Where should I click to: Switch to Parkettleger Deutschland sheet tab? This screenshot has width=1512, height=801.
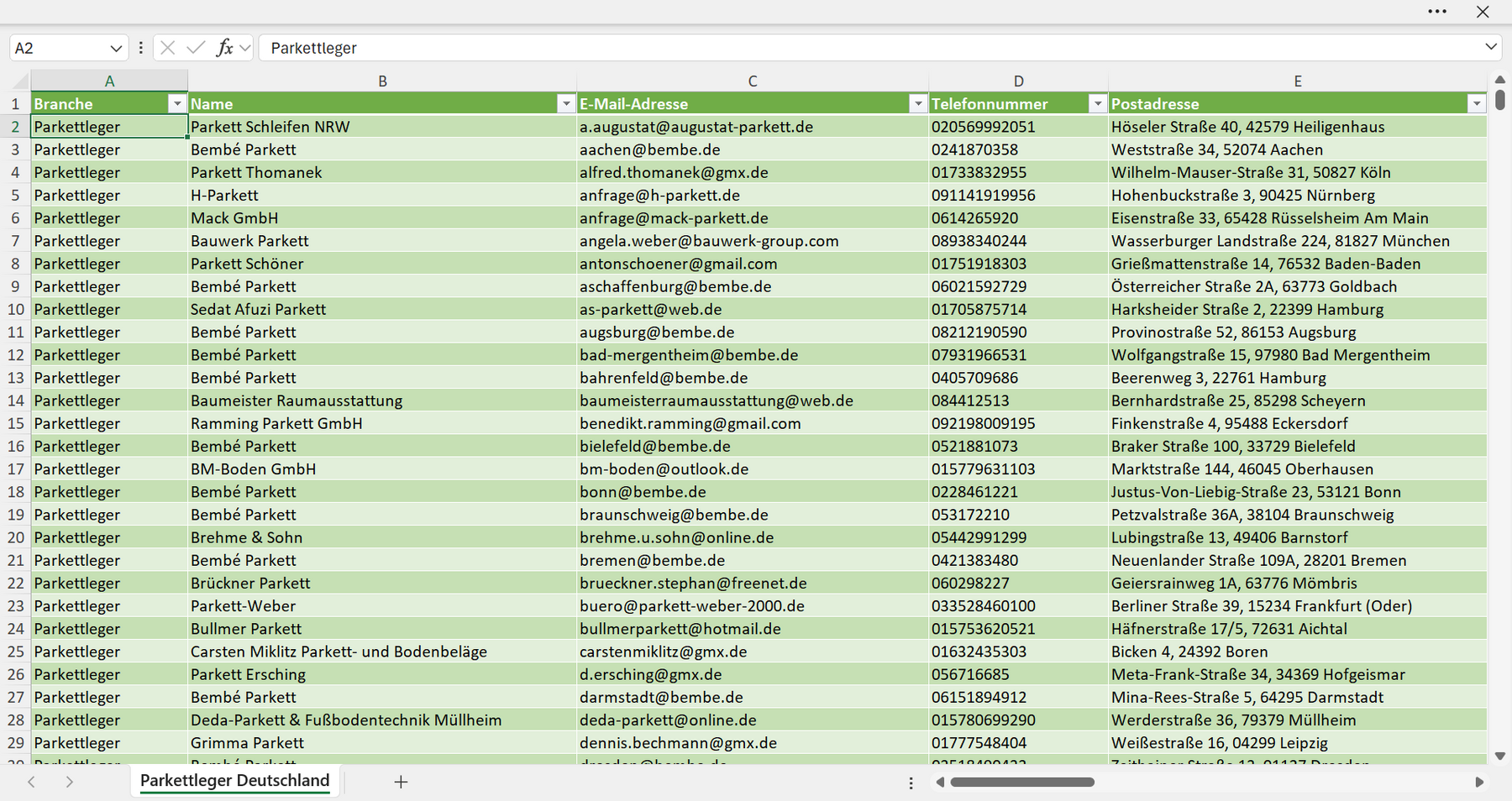click(x=234, y=781)
